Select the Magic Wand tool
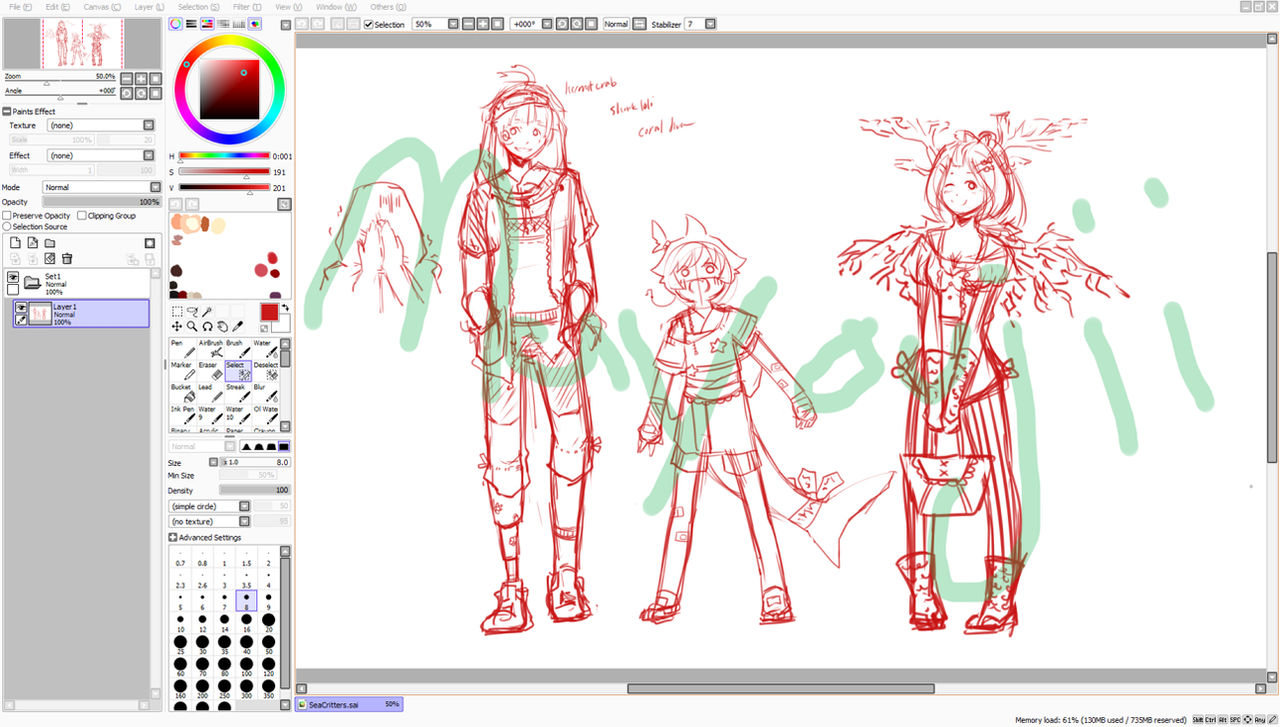1280x727 pixels. click(207, 312)
